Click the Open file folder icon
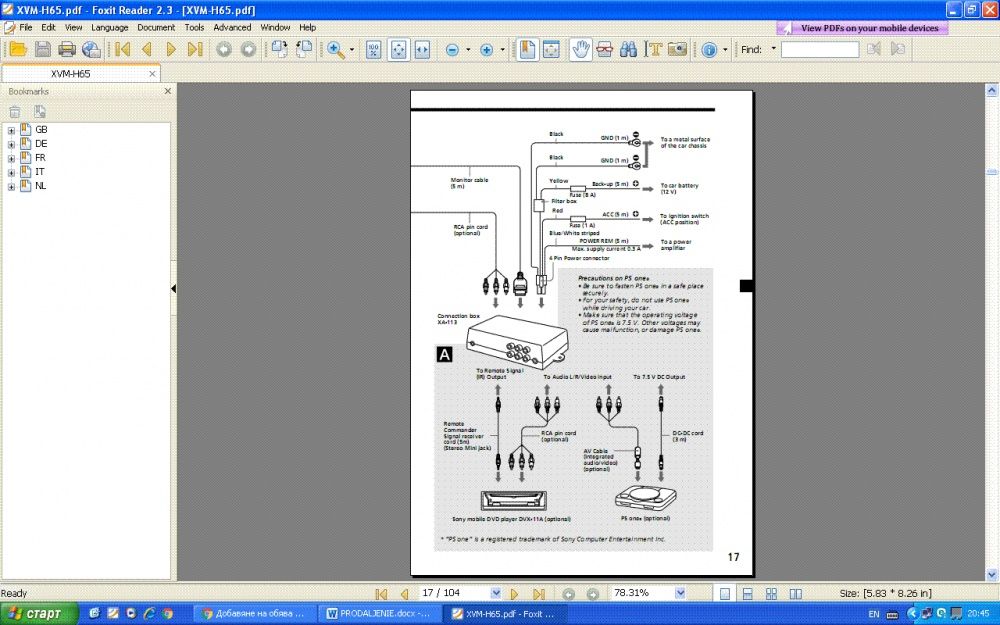 18,49
